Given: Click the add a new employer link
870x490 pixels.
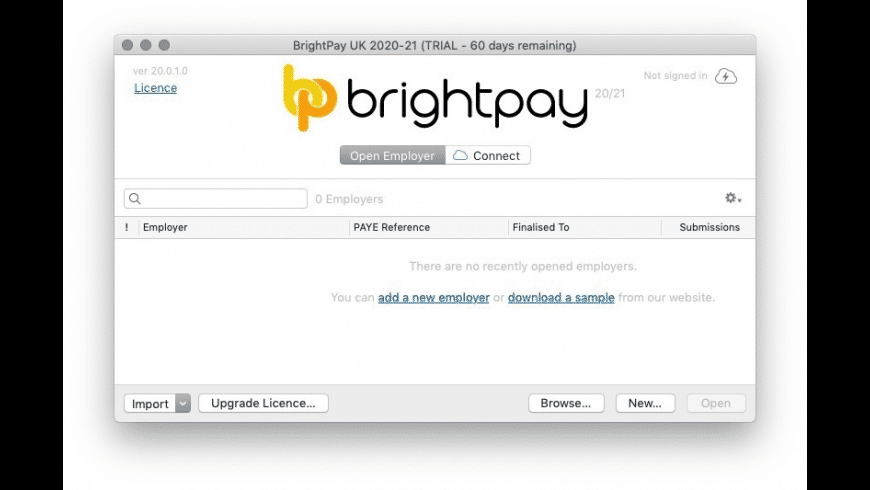Looking at the screenshot, I should (434, 297).
